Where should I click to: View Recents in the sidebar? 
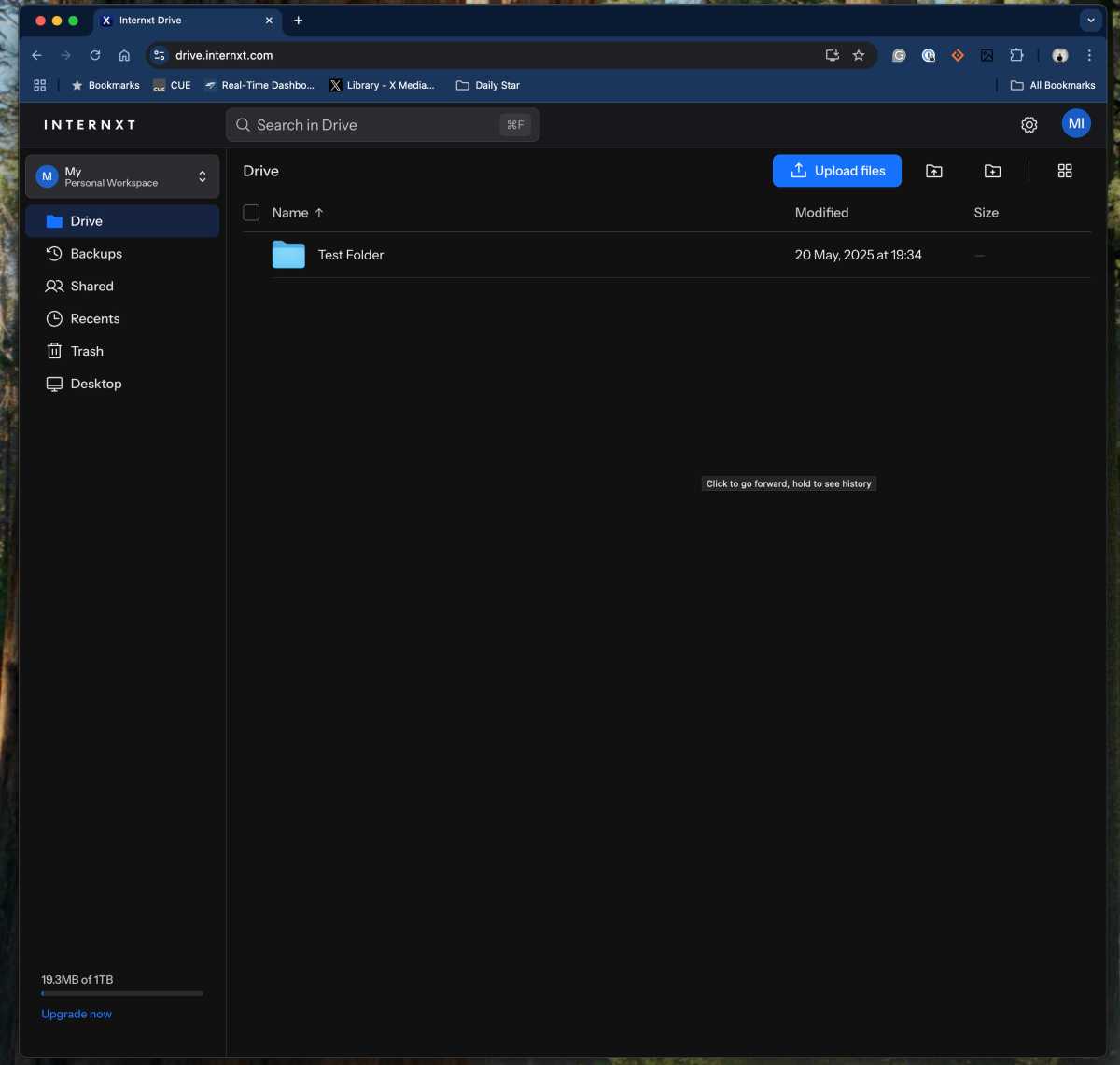pos(95,318)
